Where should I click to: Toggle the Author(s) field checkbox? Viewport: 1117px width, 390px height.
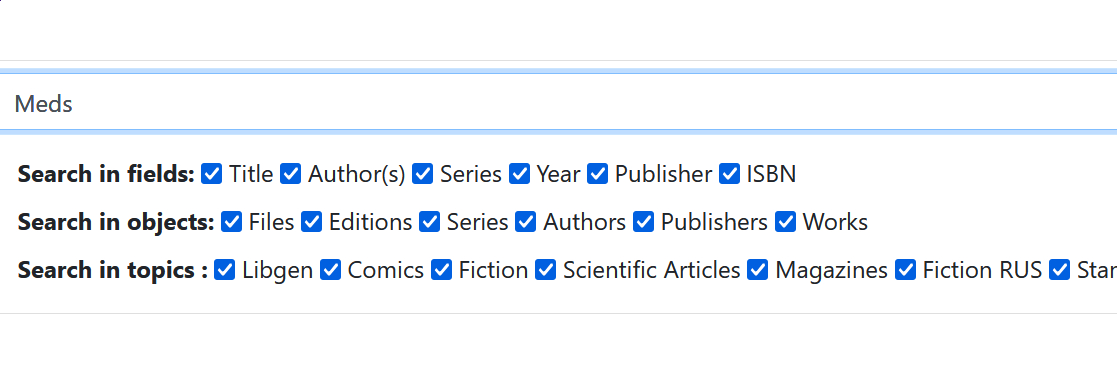pyautogui.click(x=291, y=173)
